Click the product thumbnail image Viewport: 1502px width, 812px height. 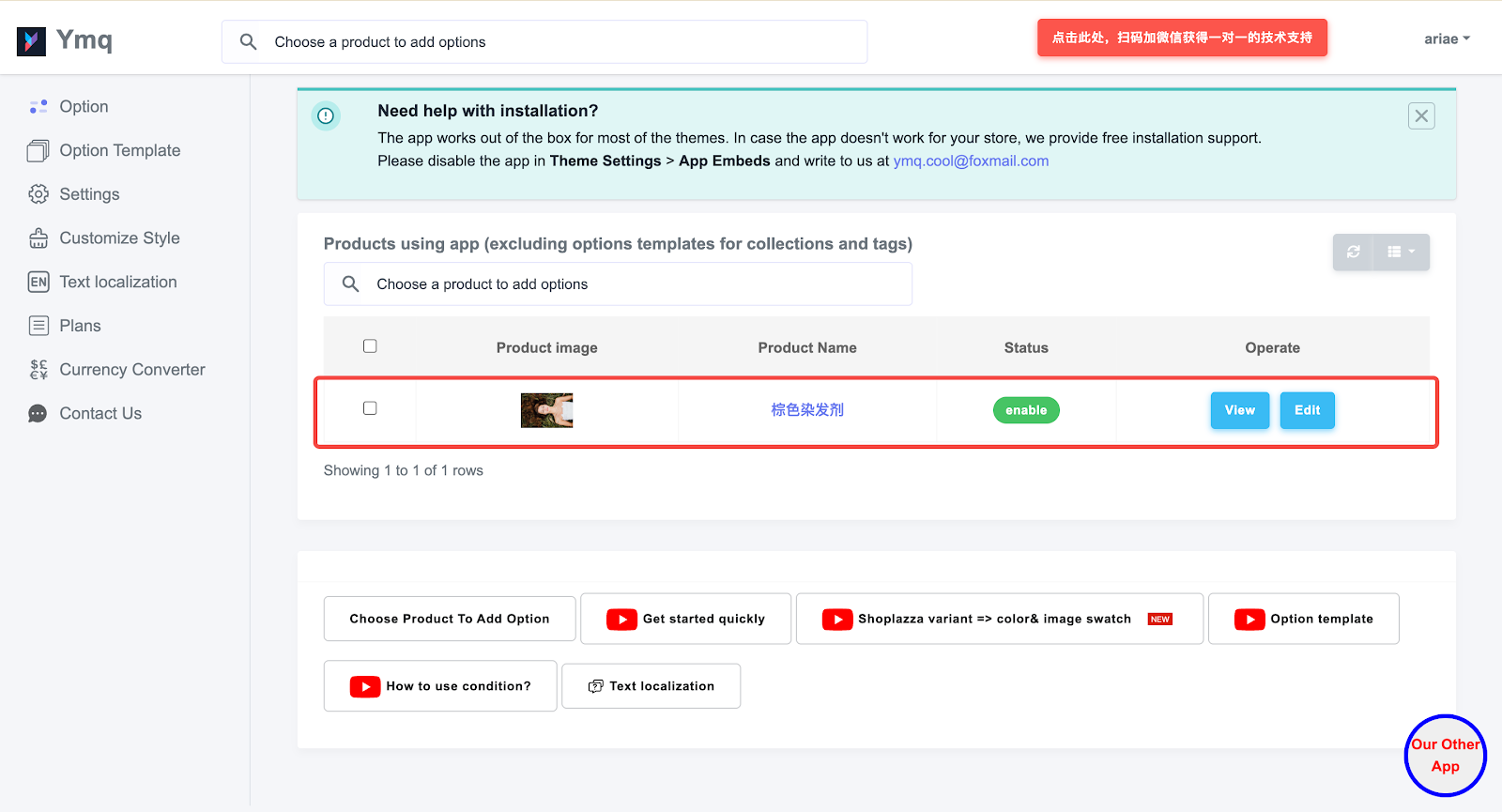[x=546, y=410]
